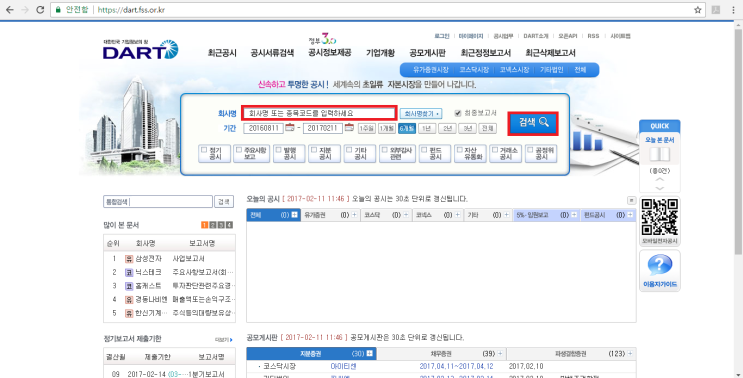The image size is (743, 378).
Task: Check the 기타공시 filter box
Action: 350,150
